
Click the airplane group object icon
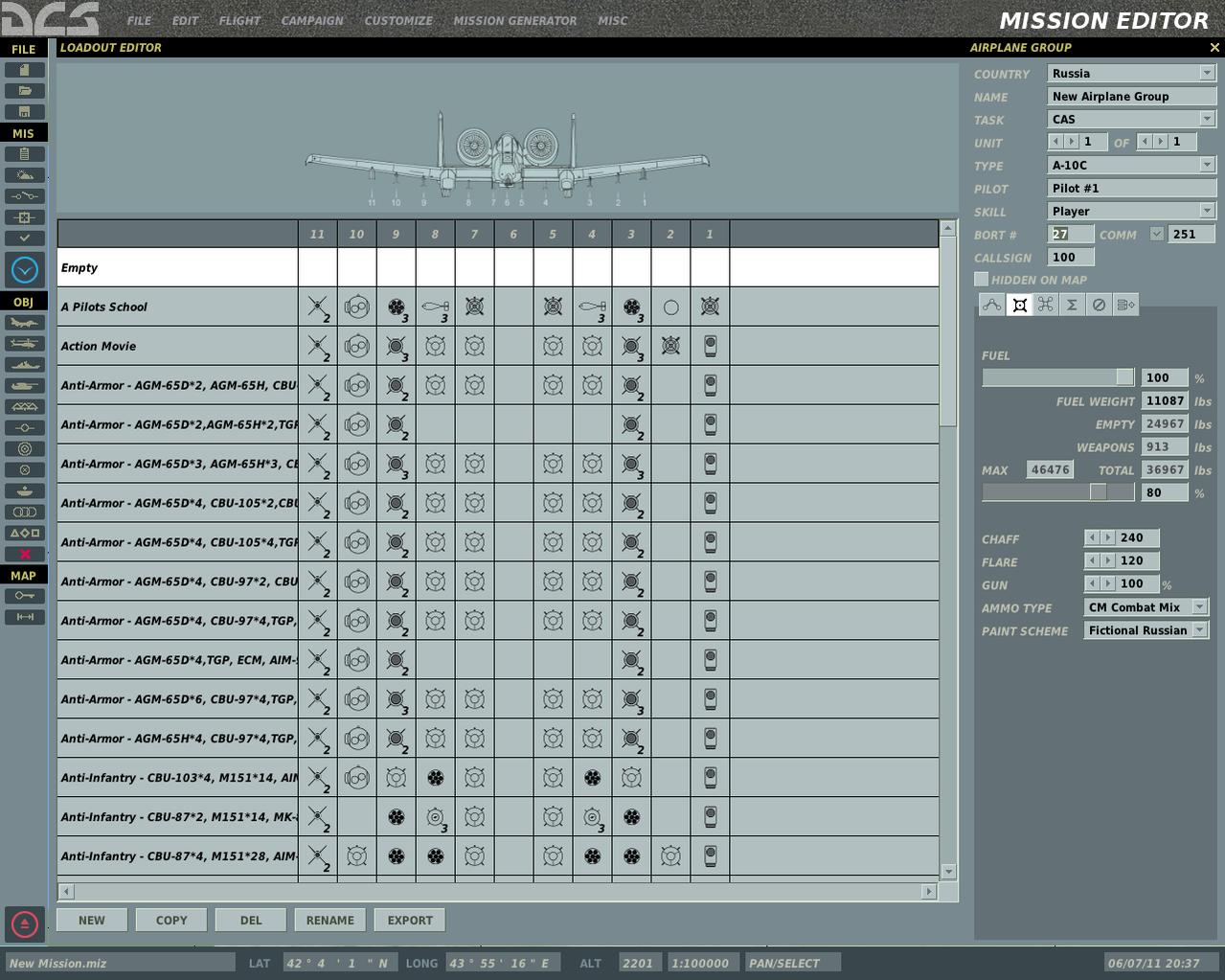click(x=25, y=323)
